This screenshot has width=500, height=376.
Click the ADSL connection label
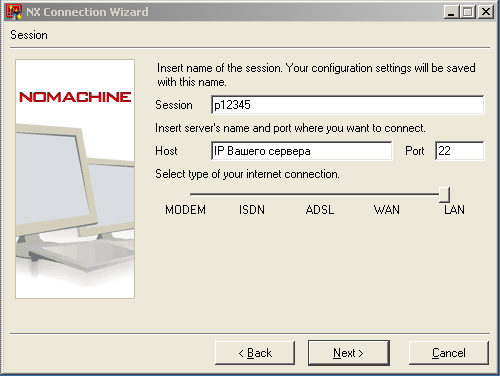[320, 210]
